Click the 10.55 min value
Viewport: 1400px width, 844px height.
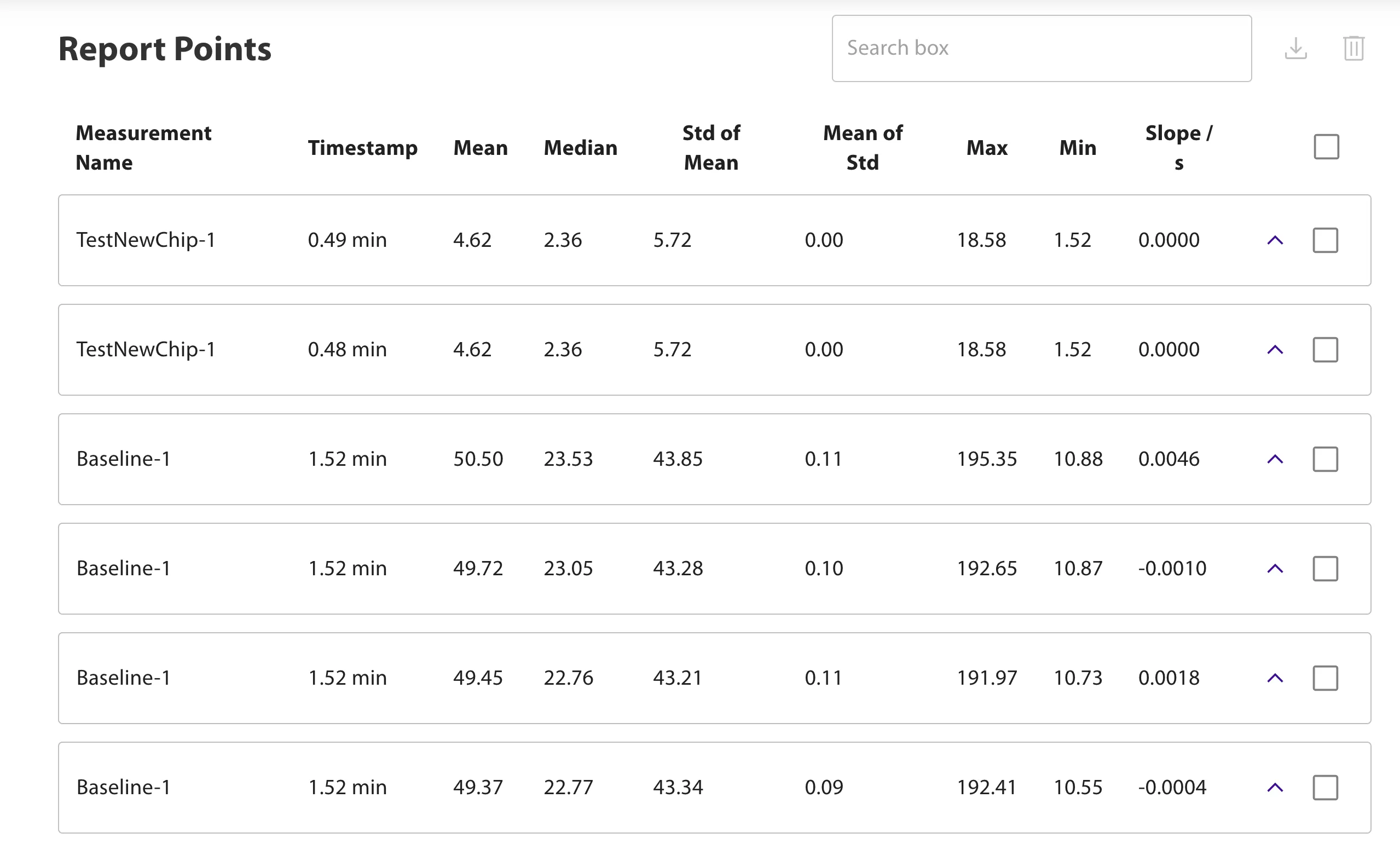[1078, 787]
